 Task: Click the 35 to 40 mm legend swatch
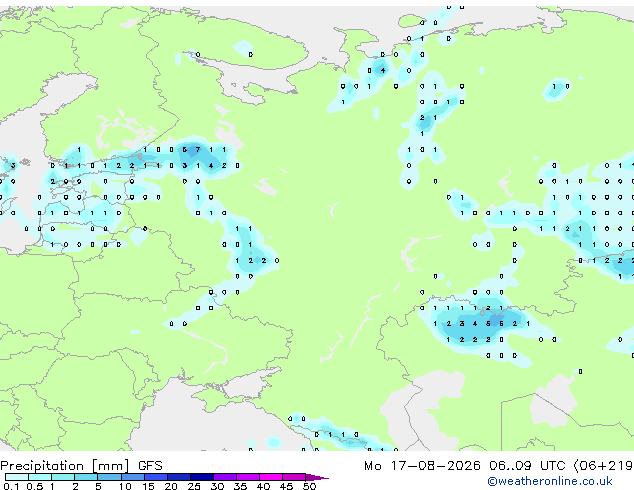click(x=248, y=477)
